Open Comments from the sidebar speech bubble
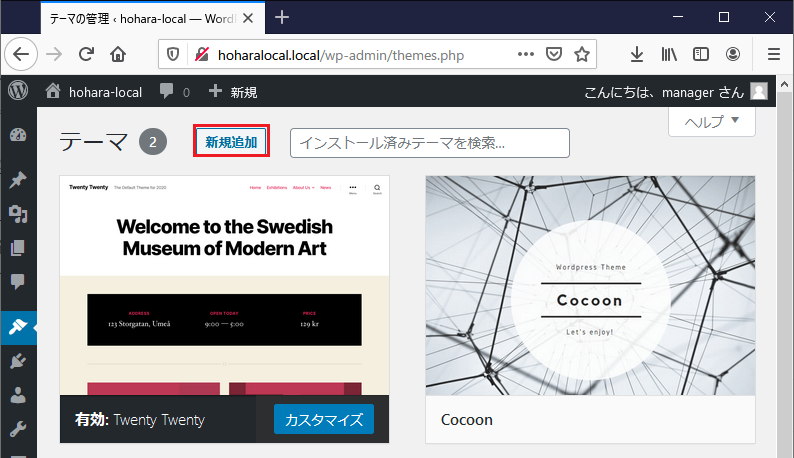The image size is (794, 458). pyautogui.click(x=18, y=282)
